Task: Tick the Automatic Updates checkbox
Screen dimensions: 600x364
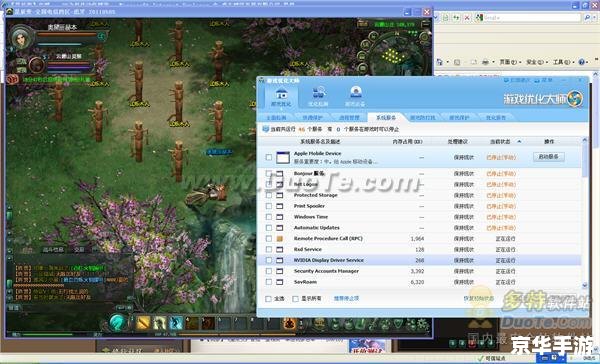Action: (x=269, y=228)
